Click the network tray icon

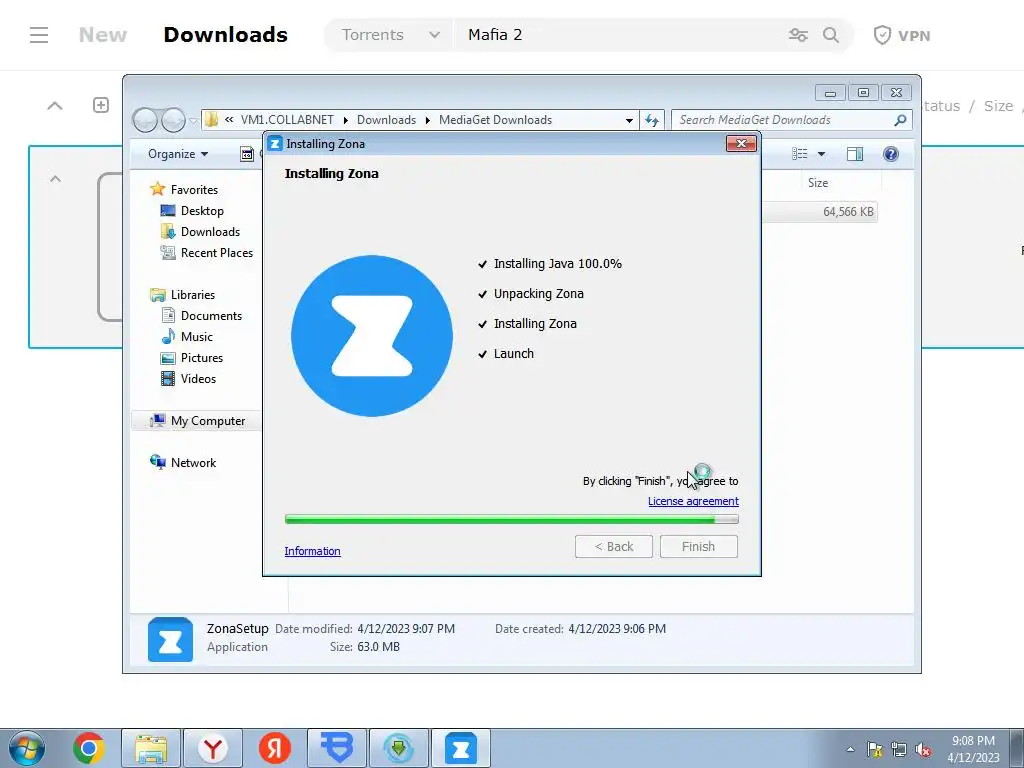coord(899,749)
